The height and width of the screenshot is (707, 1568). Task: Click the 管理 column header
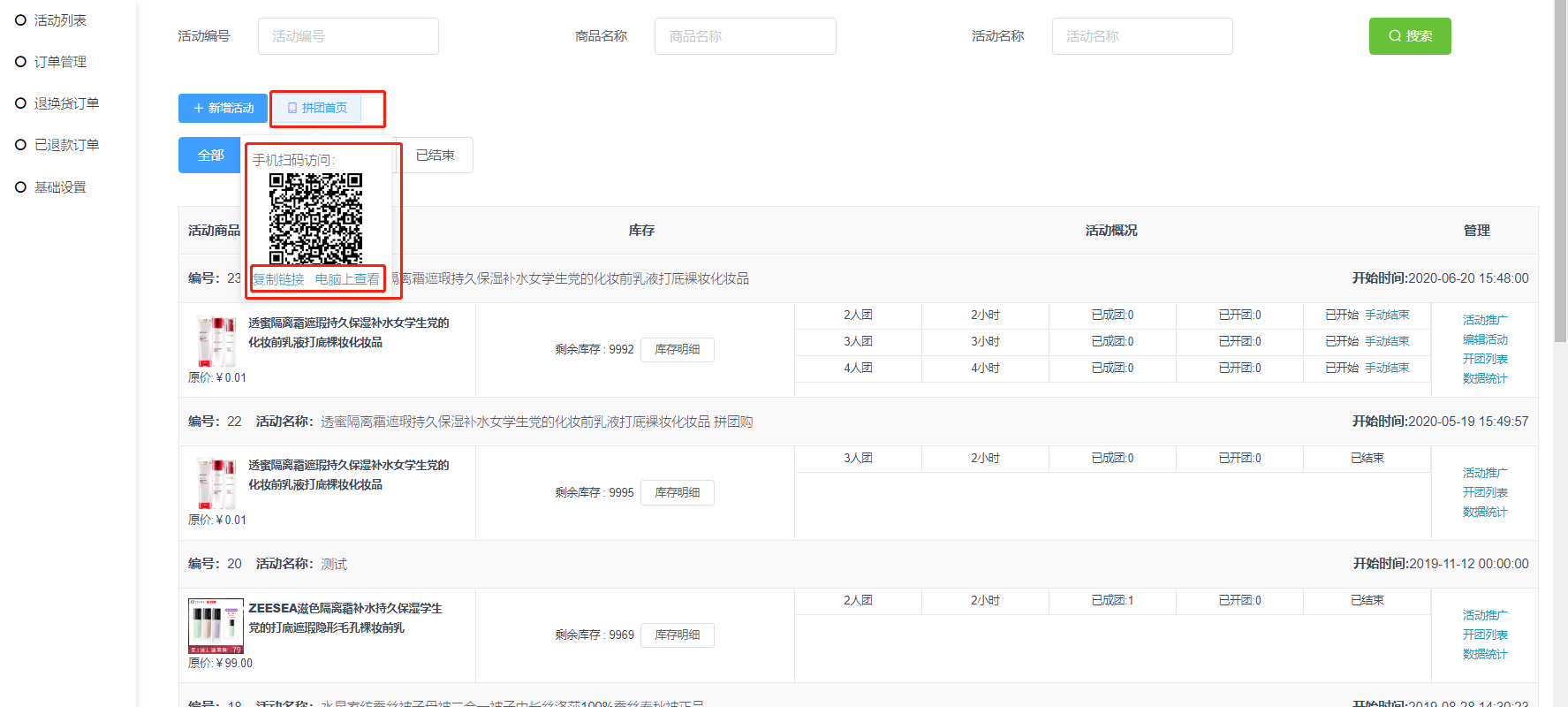pos(1476,231)
